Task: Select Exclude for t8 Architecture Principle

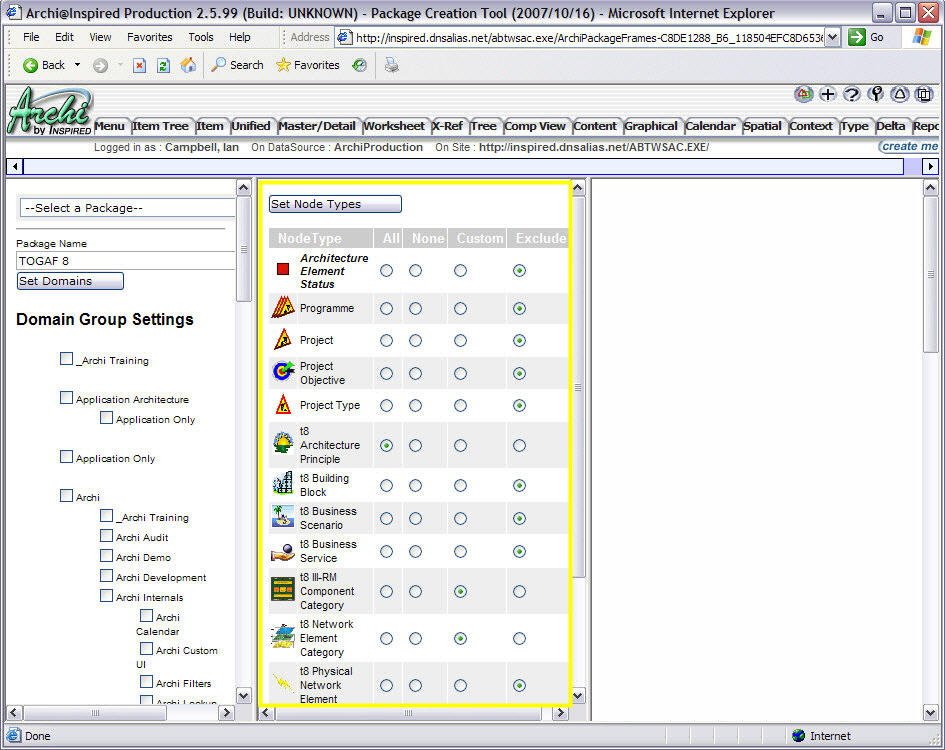Action: 519,445
